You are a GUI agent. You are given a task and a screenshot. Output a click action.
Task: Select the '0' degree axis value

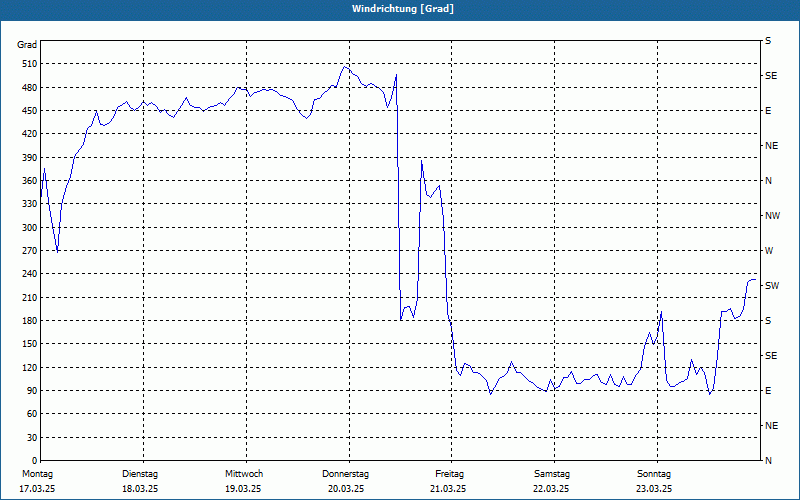(x=35, y=461)
